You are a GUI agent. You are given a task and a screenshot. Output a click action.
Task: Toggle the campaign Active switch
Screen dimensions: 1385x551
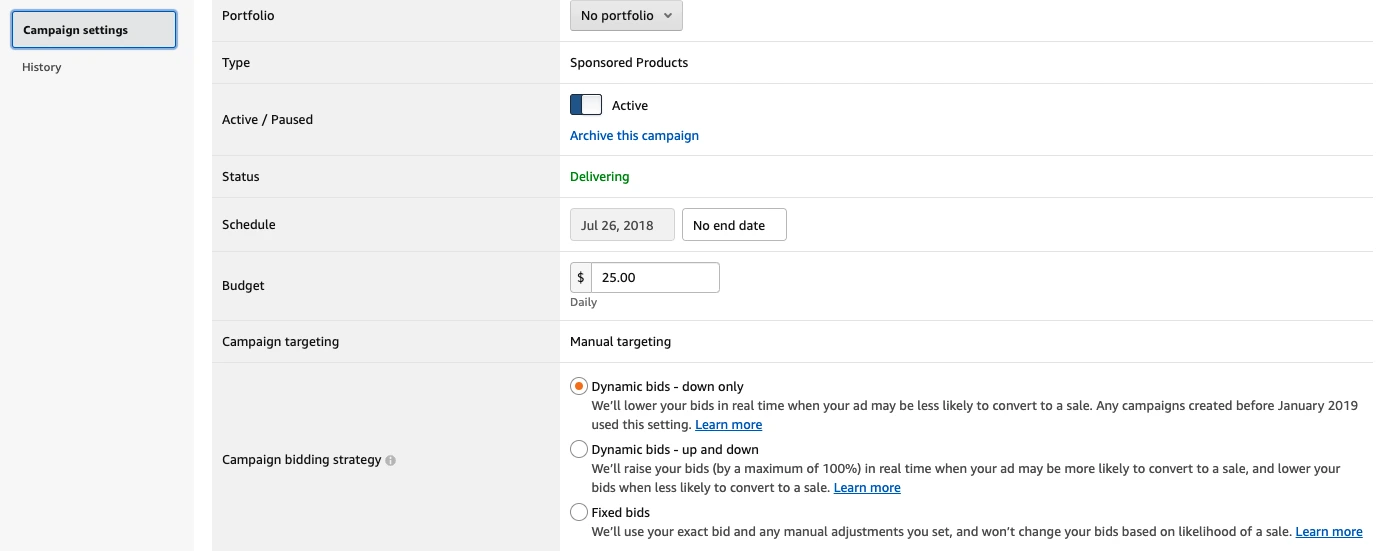pos(586,105)
